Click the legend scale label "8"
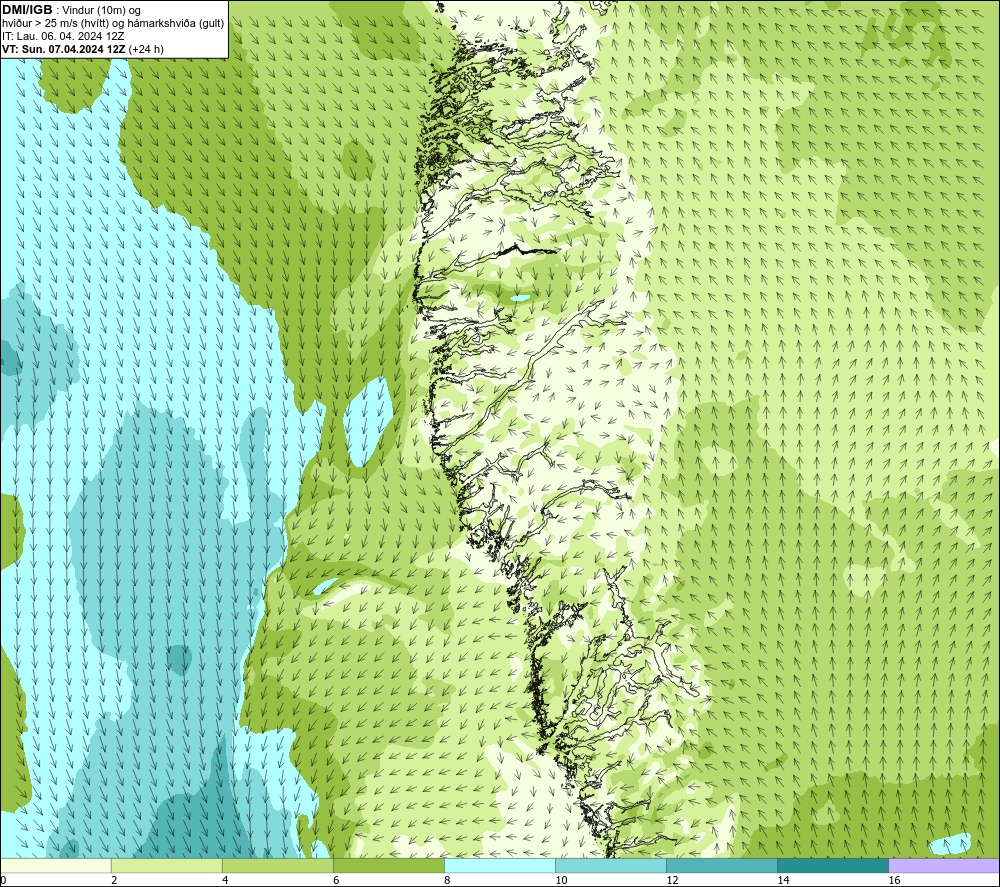The height and width of the screenshot is (887, 1000). coord(447,881)
